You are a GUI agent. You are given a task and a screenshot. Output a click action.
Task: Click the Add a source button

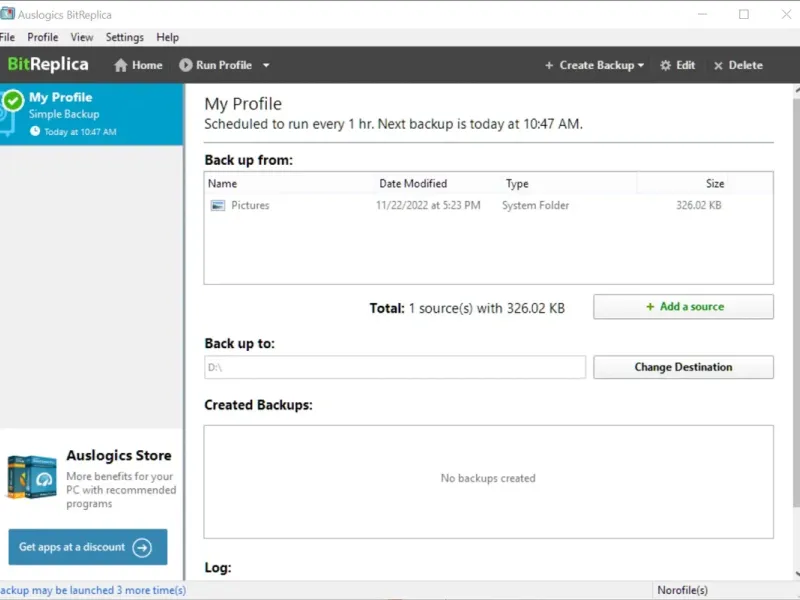click(x=683, y=307)
